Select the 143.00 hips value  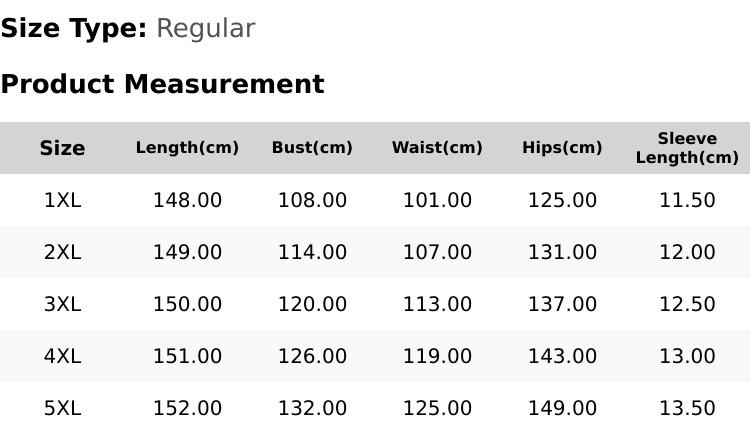pos(562,356)
